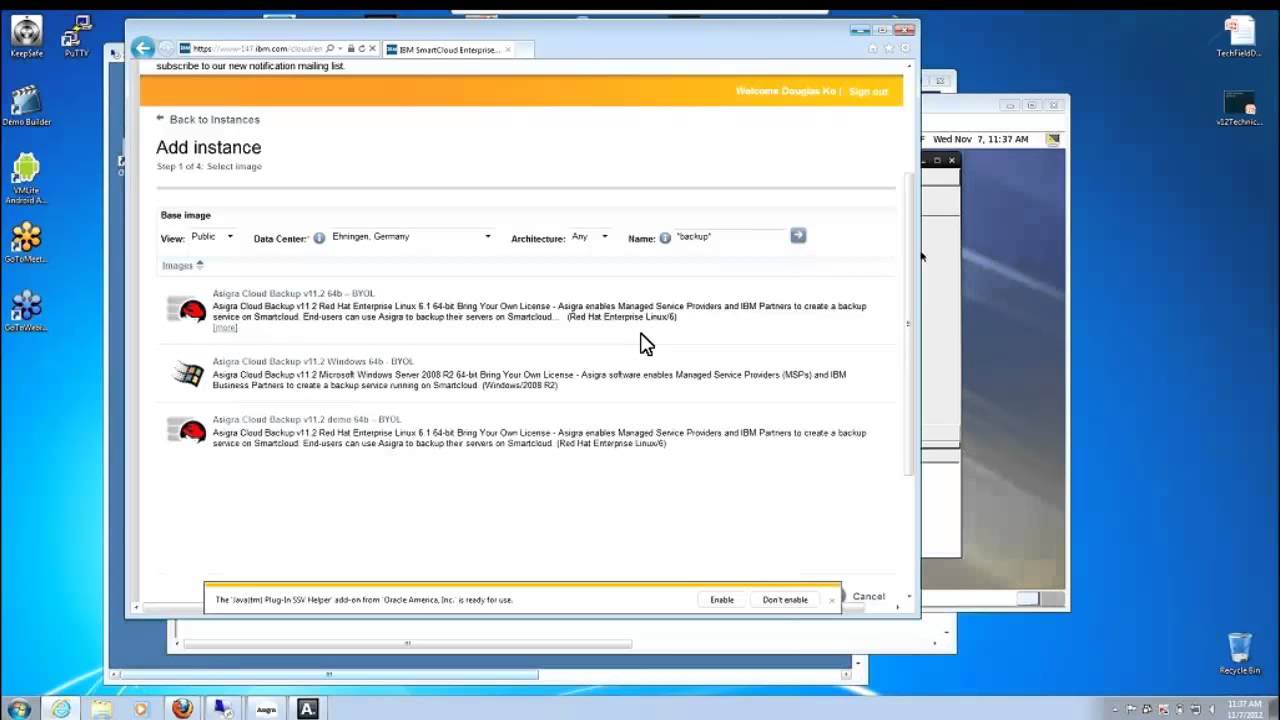Open browser Home icon

point(873,48)
